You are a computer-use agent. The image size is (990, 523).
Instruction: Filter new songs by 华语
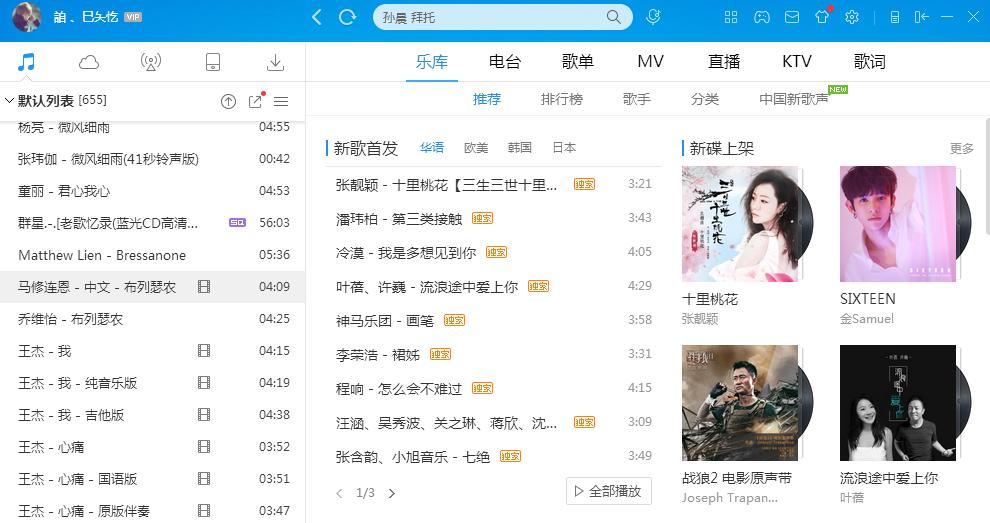coord(432,147)
